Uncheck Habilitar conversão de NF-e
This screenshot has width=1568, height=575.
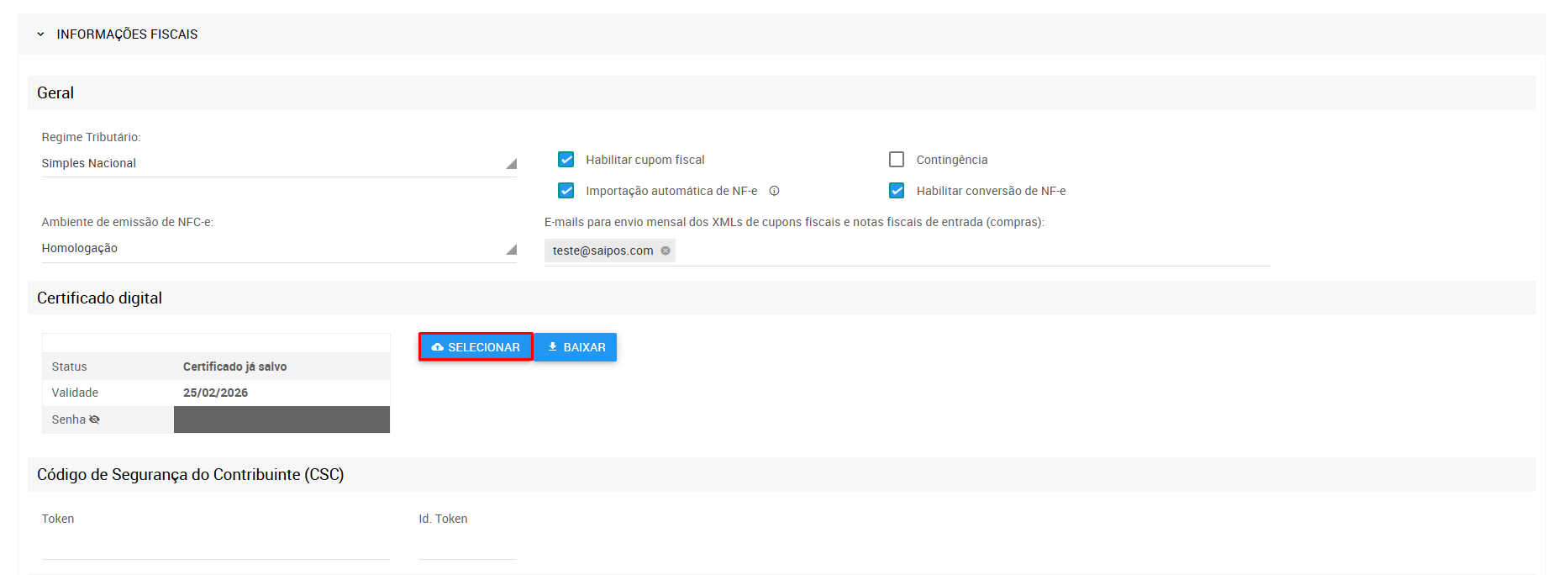coord(897,191)
